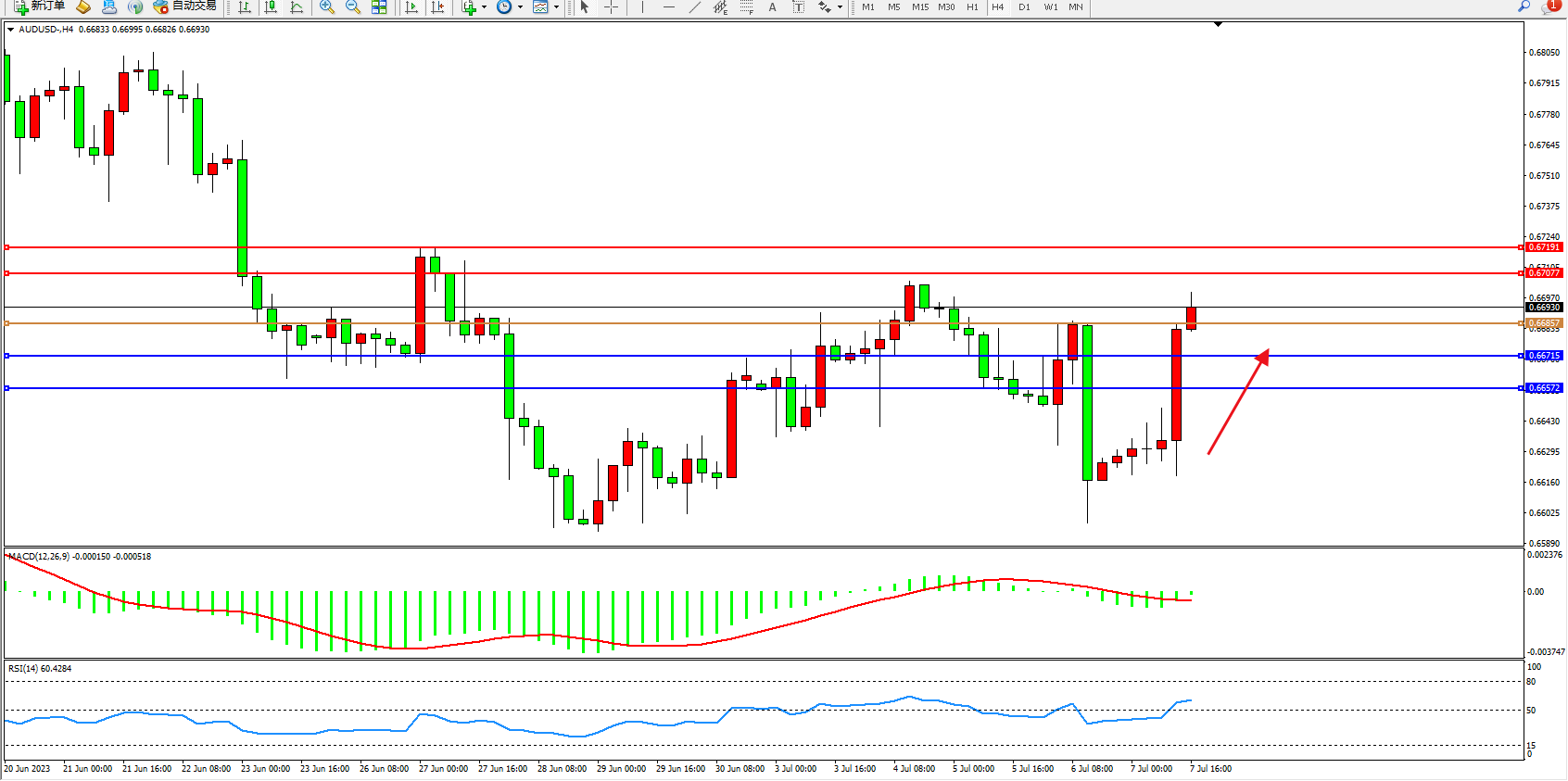The image size is (1568, 781).
Task: Click the chart shift marker triangle
Action: click(x=1218, y=25)
